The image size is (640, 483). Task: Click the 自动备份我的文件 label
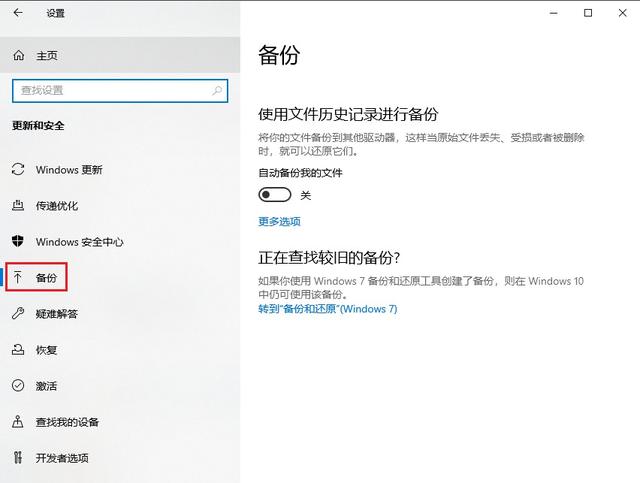[300, 173]
